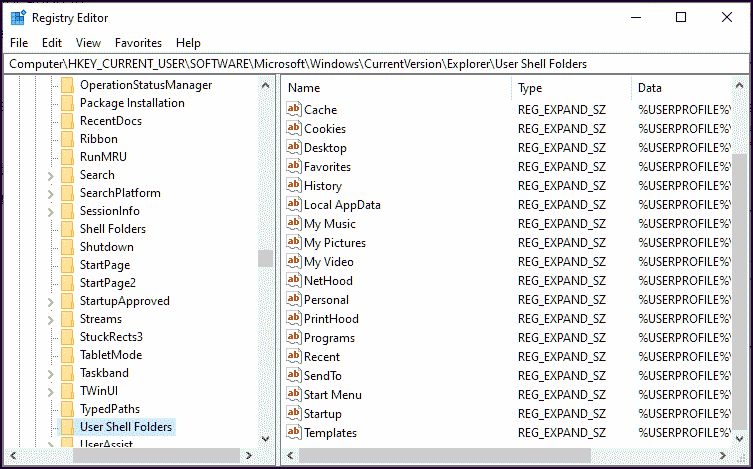Select the Recent value name

click(x=322, y=357)
